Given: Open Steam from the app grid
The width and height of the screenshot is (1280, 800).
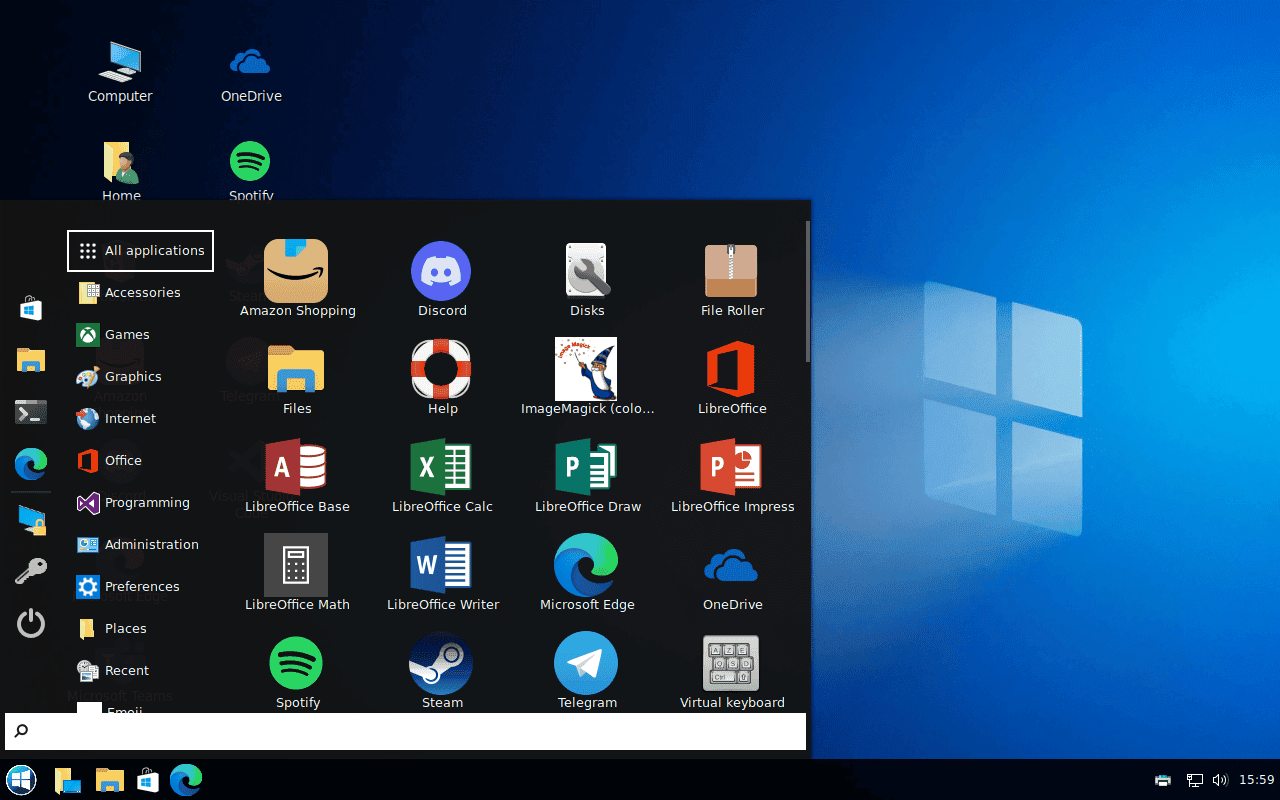Looking at the screenshot, I should [442, 671].
